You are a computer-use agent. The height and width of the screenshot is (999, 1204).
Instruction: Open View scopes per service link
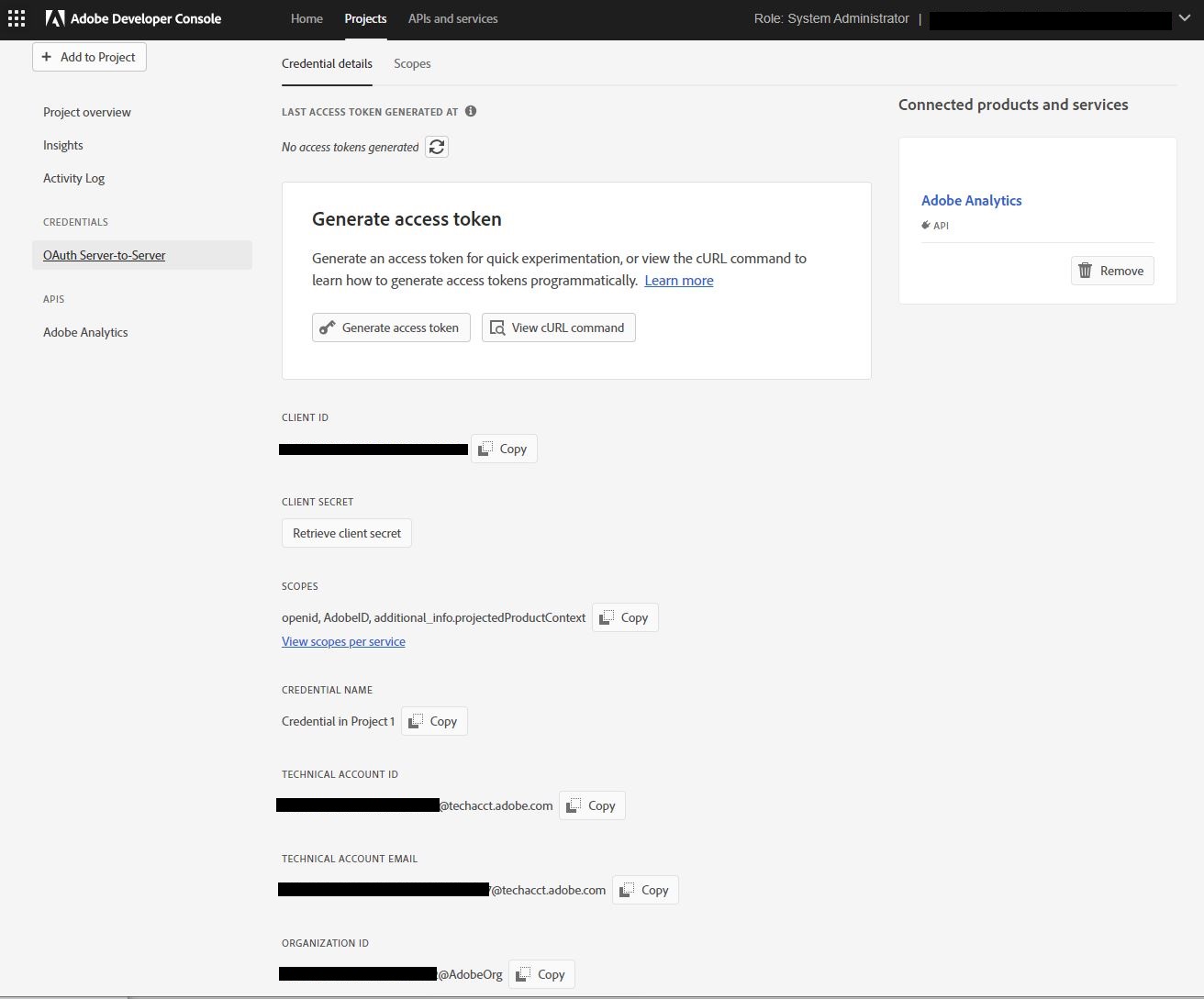pyautogui.click(x=343, y=641)
